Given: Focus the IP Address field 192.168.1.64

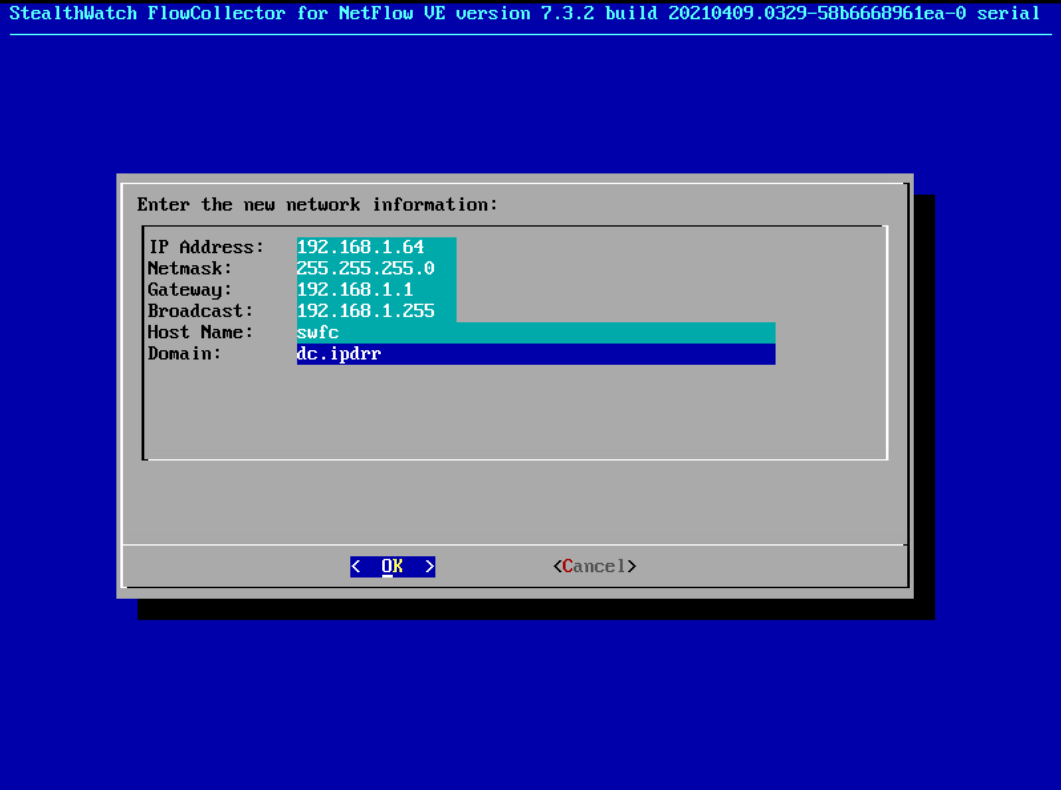Looking at the screenshot, I should (x=376, y=248).
